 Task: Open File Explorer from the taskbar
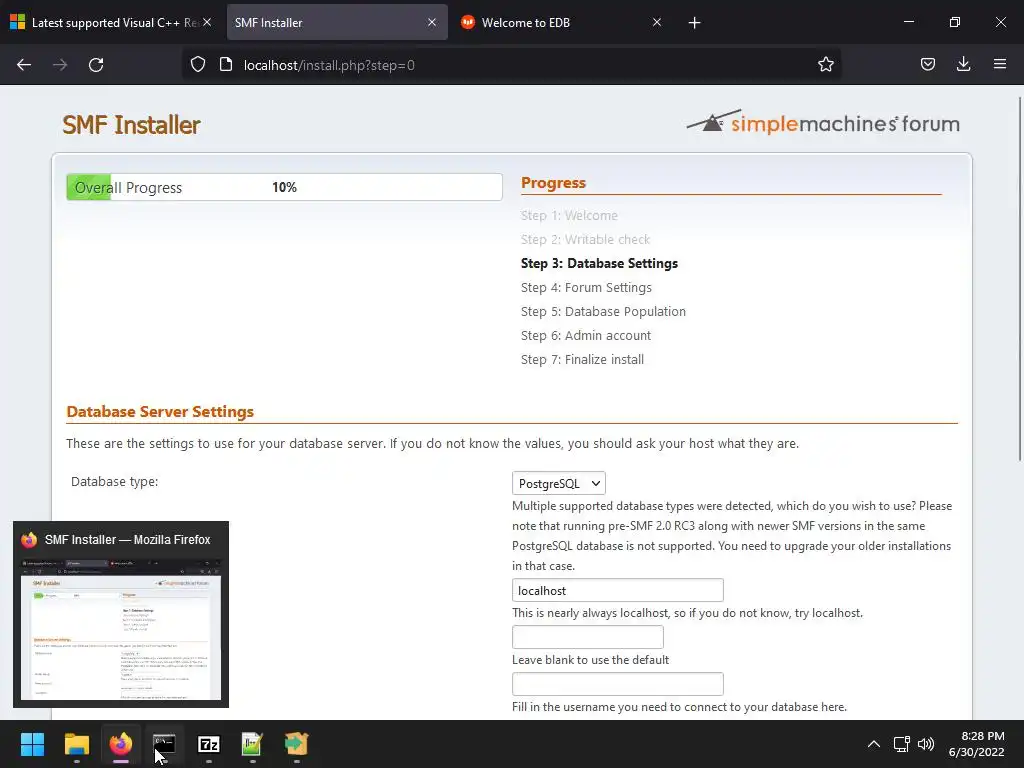[76, 744]
